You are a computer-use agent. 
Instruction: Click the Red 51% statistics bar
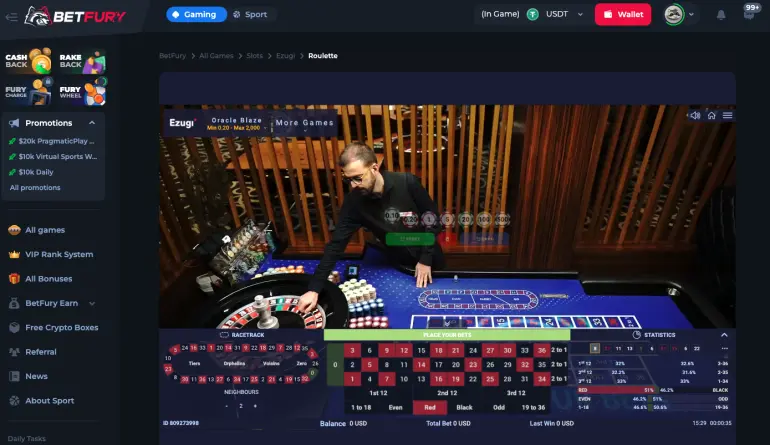[x=617, y=390]
